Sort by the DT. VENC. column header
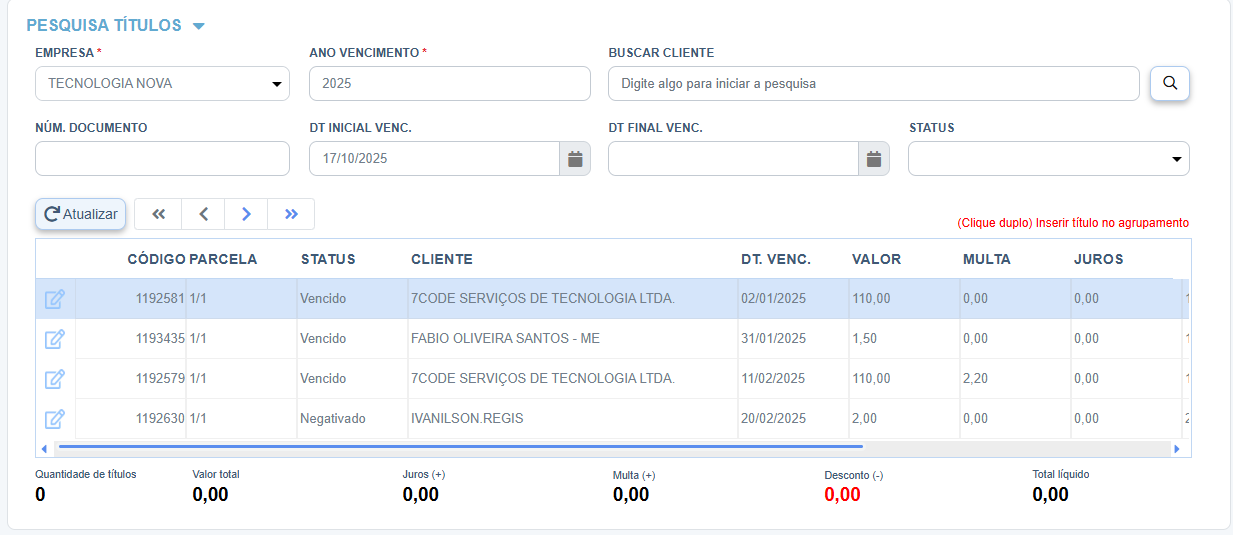Image resolution: width=1233 pixels, height=535 pixels. coord(775,259)
